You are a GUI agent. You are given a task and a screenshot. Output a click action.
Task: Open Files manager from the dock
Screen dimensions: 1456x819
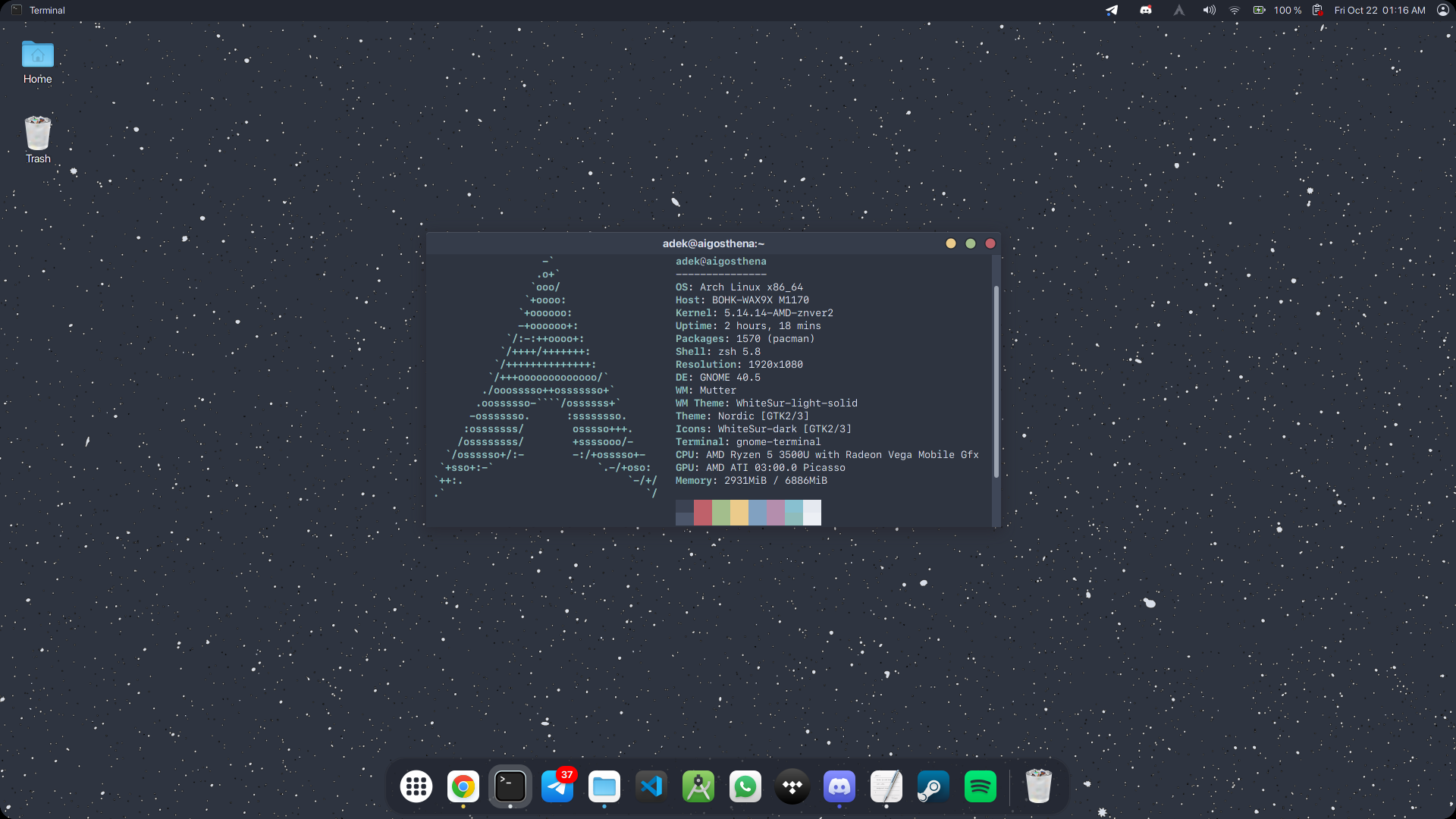coord(604,786)
